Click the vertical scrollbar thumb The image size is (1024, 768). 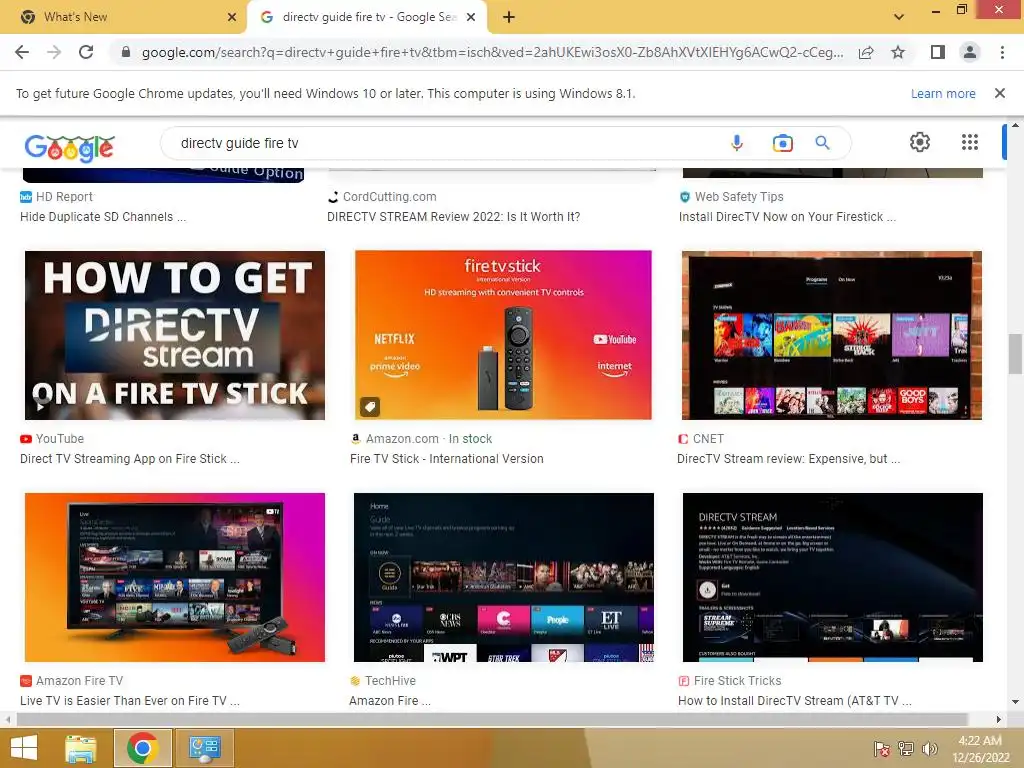coord(1015,353)
